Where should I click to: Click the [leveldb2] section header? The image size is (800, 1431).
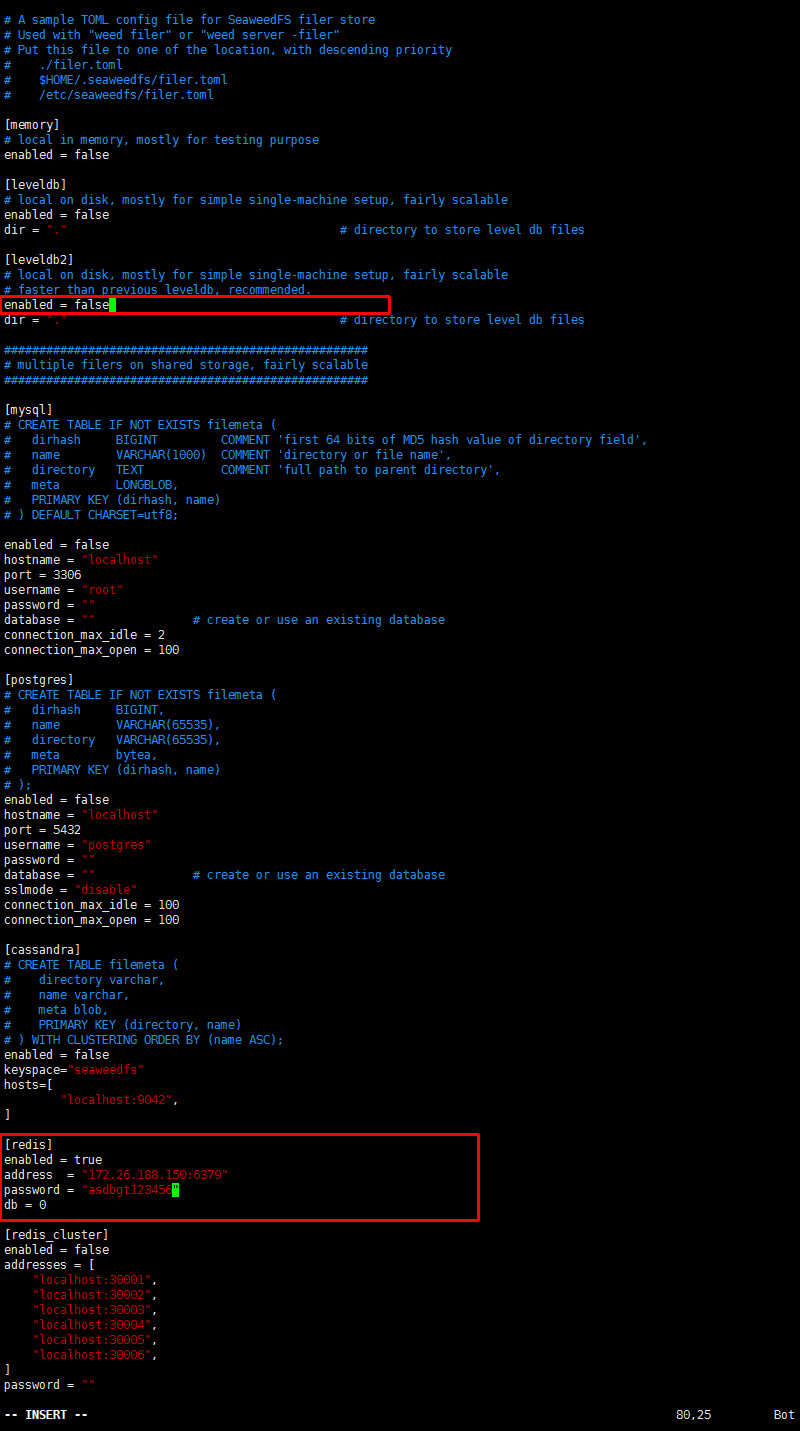tap(39, 260)
